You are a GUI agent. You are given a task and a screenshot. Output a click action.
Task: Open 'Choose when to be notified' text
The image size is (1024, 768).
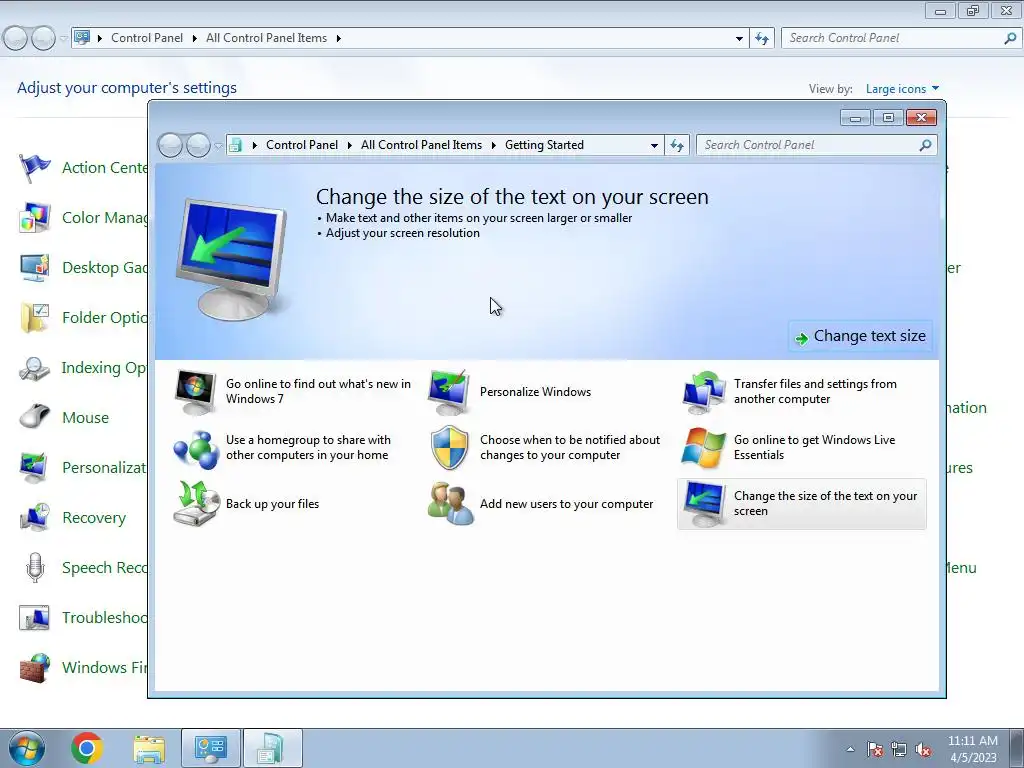570,448
